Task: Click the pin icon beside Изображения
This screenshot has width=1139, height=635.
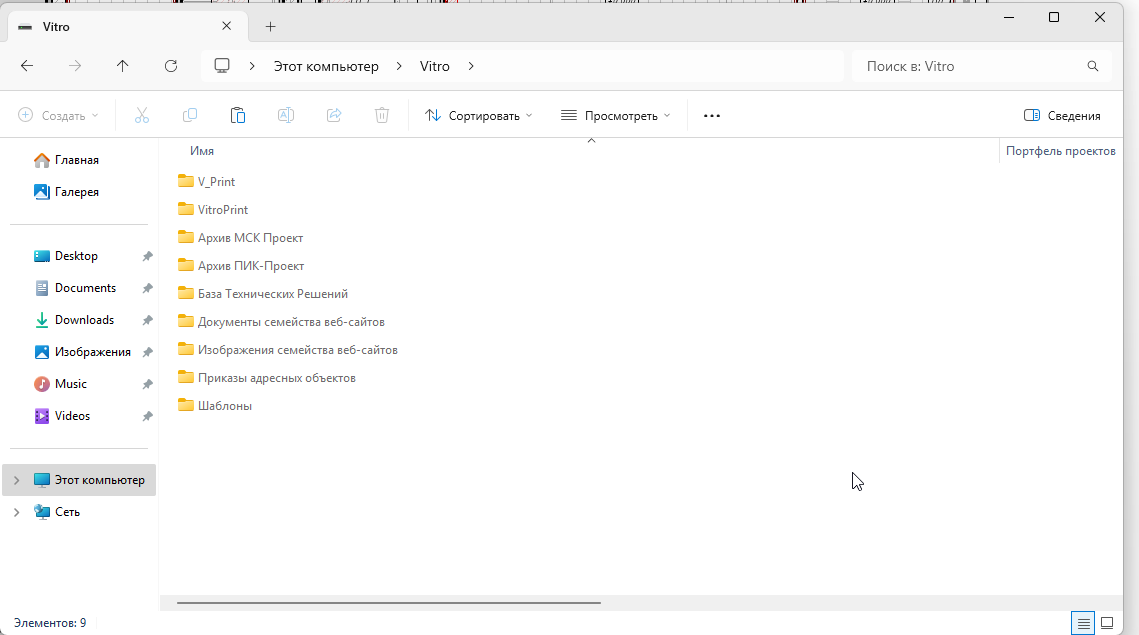Action: [x=147, y=352]
